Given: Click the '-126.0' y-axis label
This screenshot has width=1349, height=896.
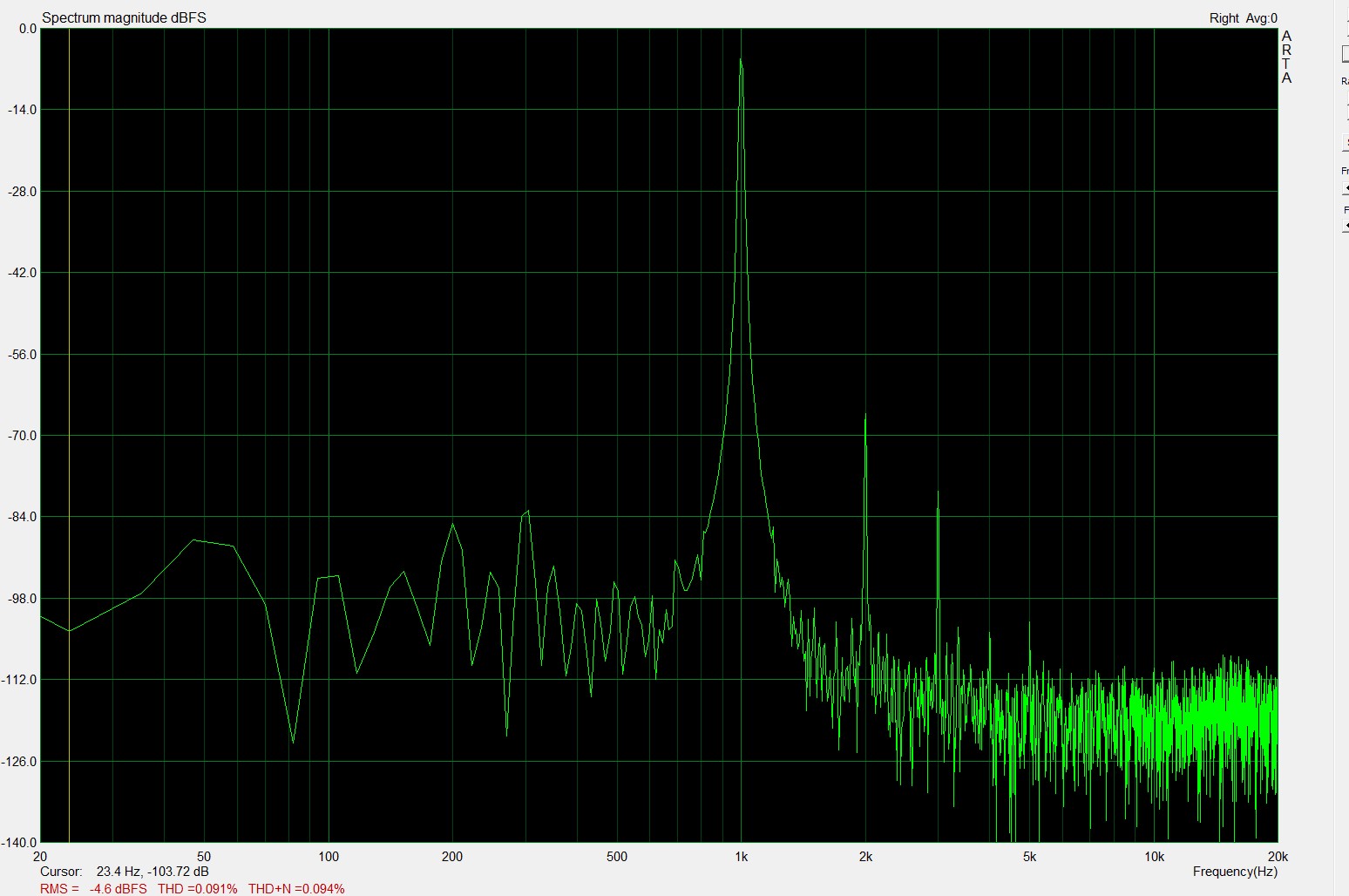Looking at the screenshot, I should point(20,762).
